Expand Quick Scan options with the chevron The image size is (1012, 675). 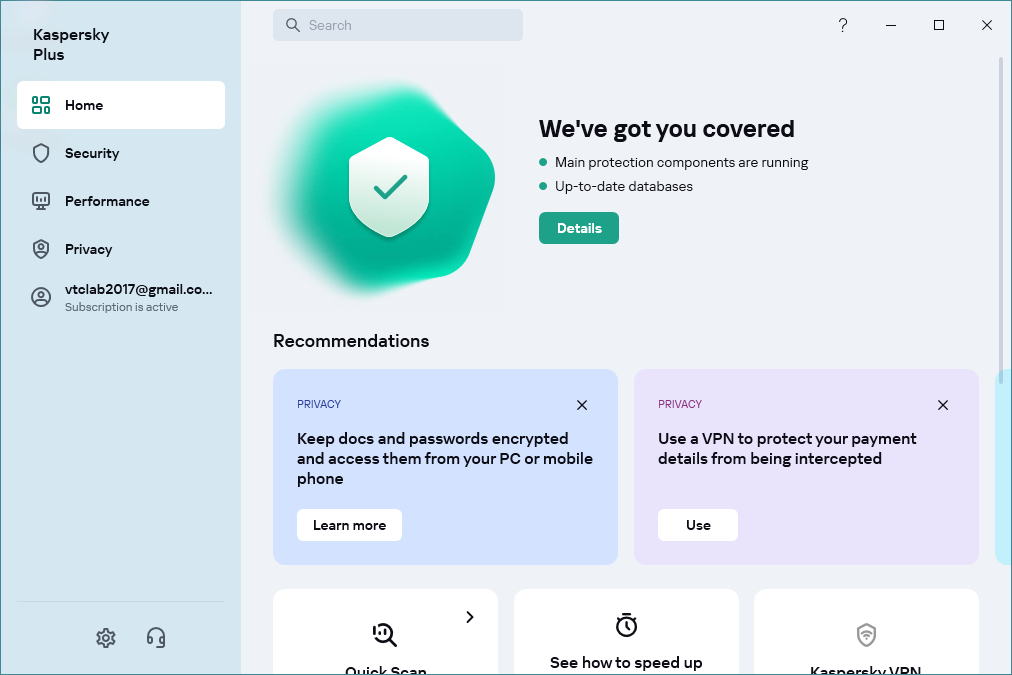click(x=470, y=617)
